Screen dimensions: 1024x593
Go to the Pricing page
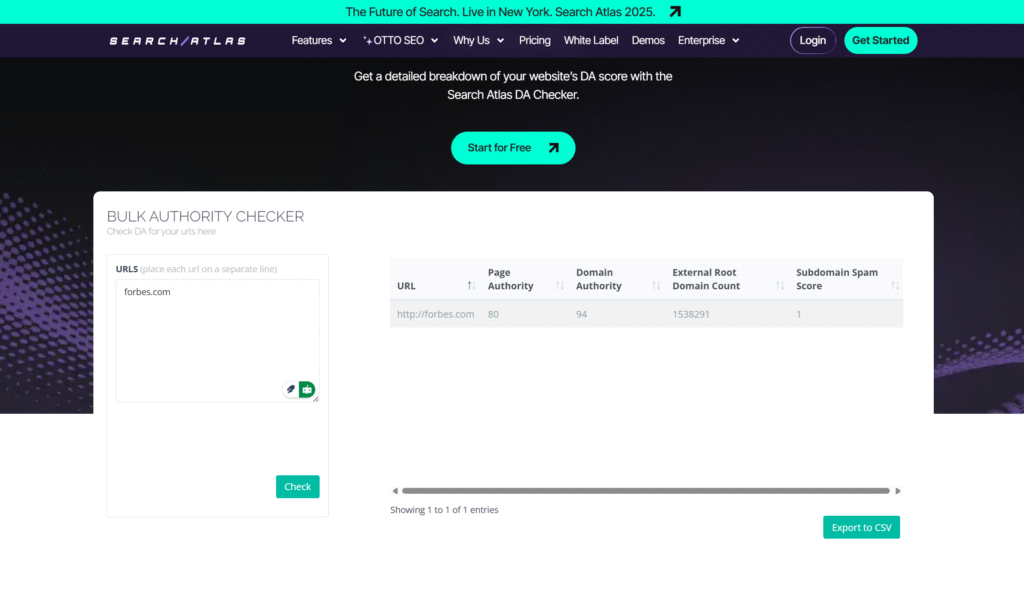[x=535, y=40]
